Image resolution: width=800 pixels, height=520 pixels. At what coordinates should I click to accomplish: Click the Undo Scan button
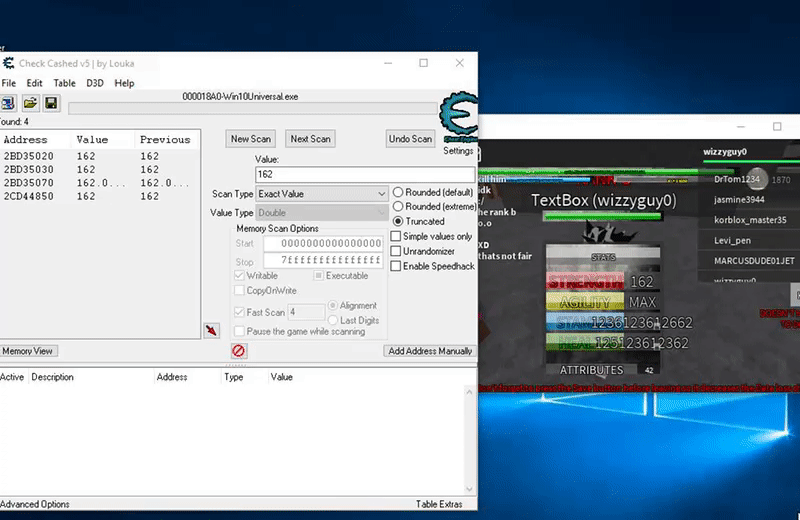pos(410,139)
